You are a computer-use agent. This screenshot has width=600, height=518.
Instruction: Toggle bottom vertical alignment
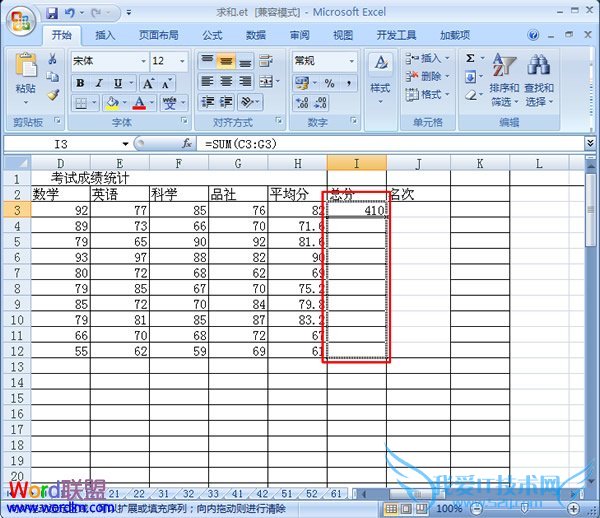coord(245,61)
